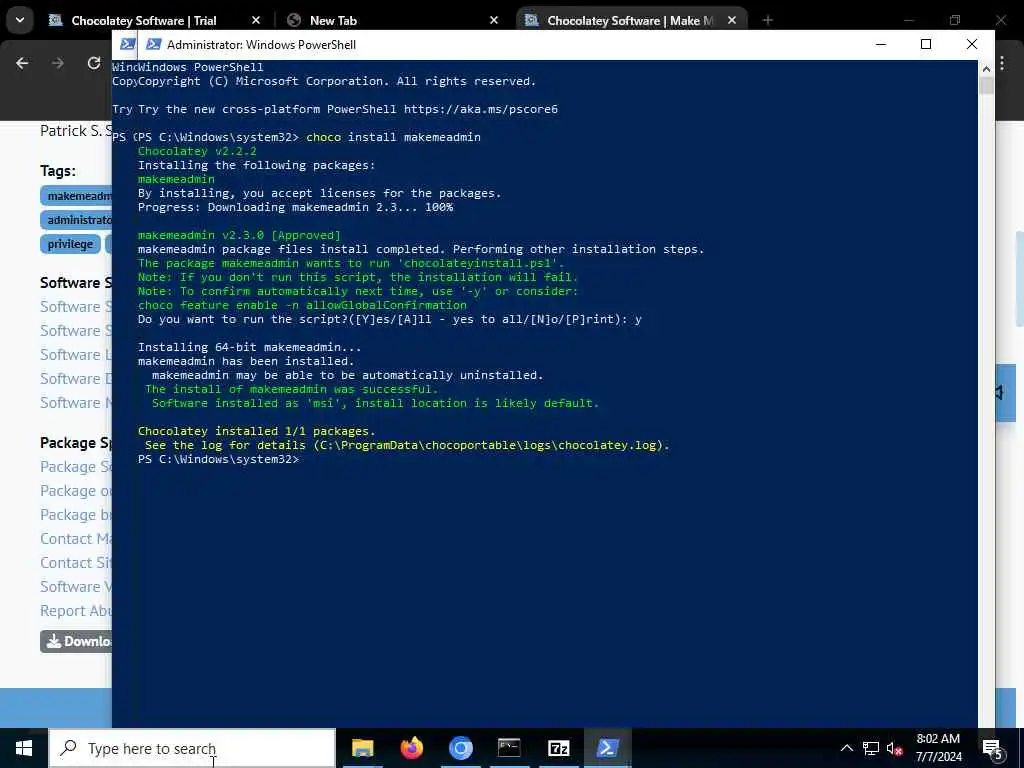Open the Report Abuse link
Screen dimensions: 1024x768
pyautogui.click(x=76, y=611)
